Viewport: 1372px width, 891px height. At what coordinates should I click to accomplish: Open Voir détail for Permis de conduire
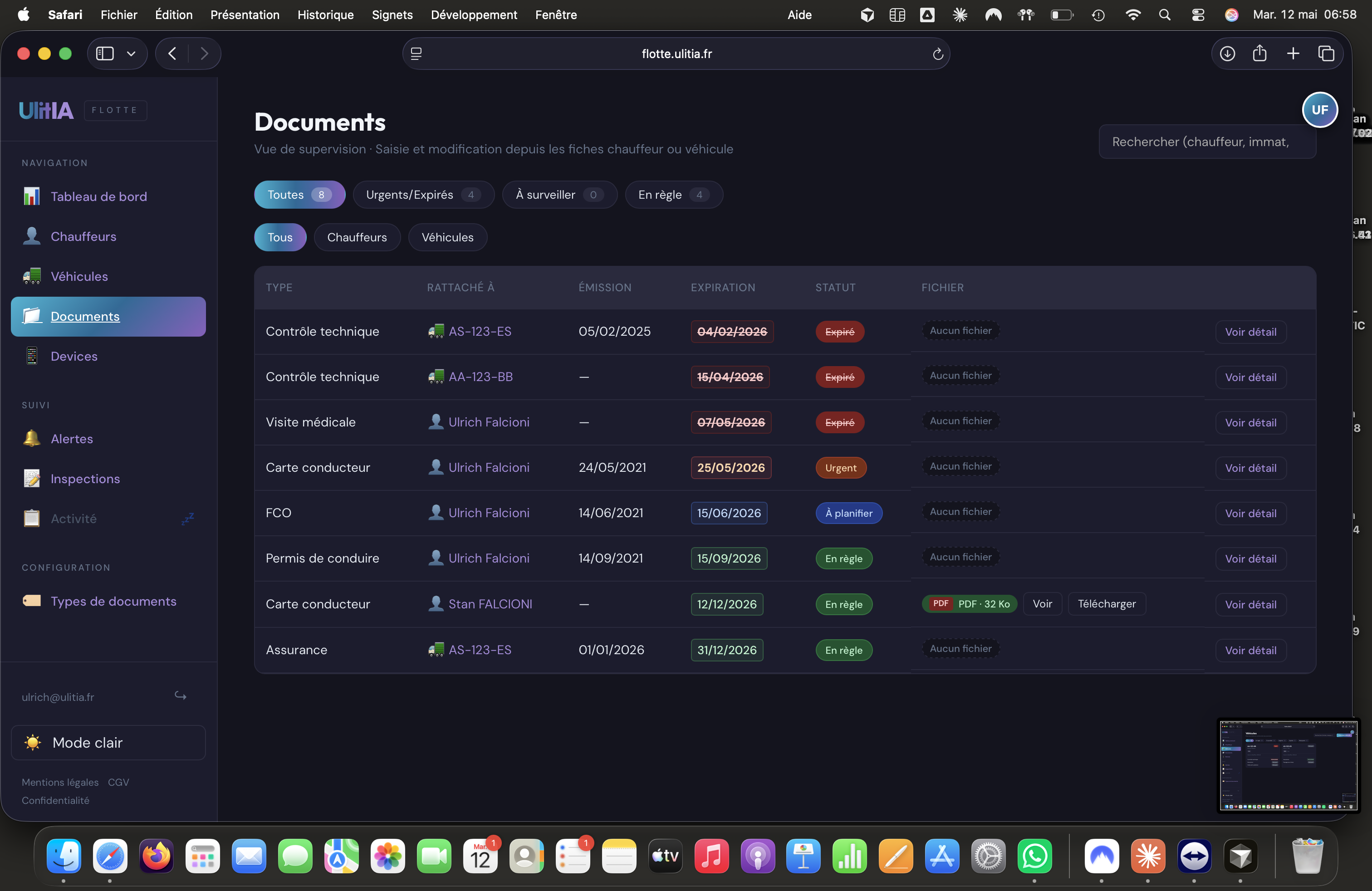point(1250,559)
